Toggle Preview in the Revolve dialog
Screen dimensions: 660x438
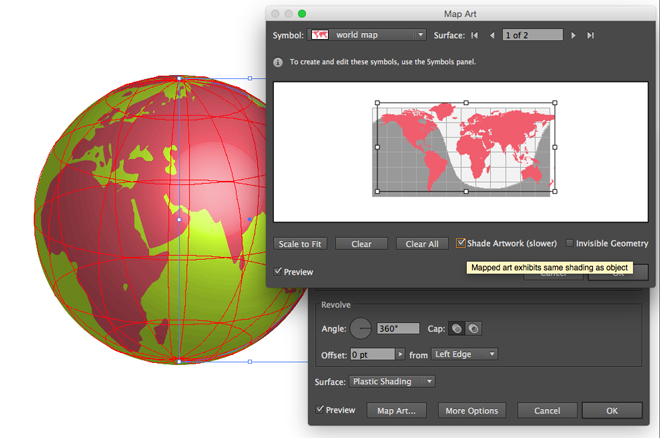click(x=320, y=409)
